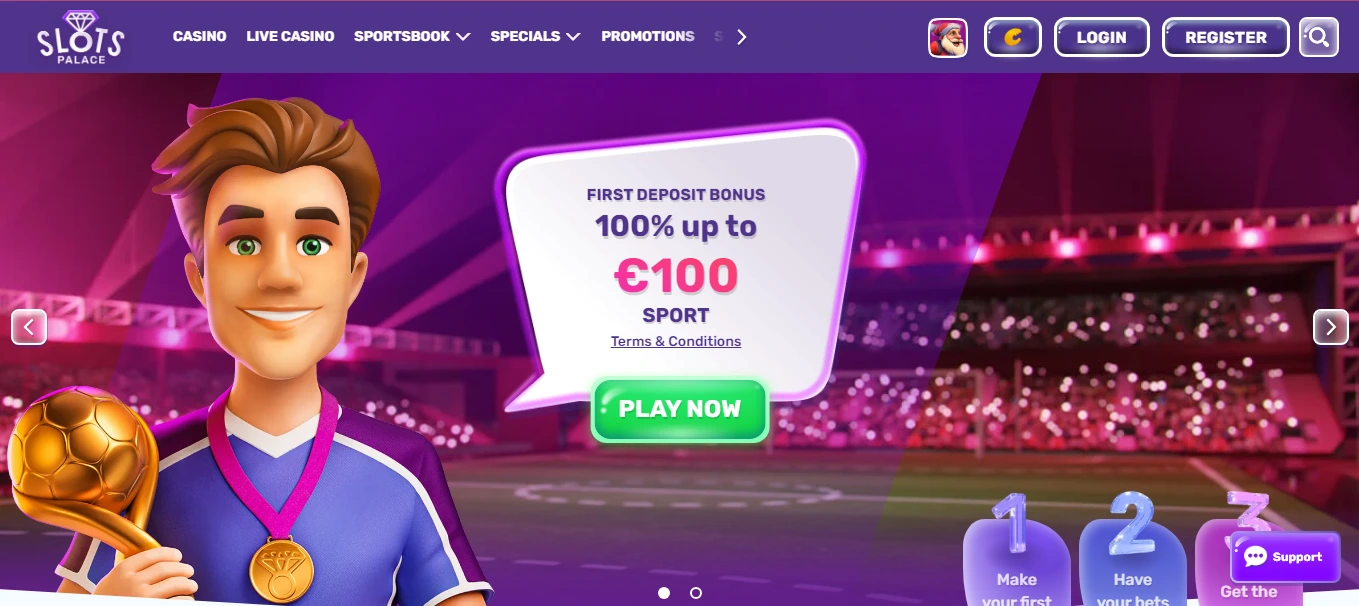Open the Live Casino menu item

click(x=290, y=36)
